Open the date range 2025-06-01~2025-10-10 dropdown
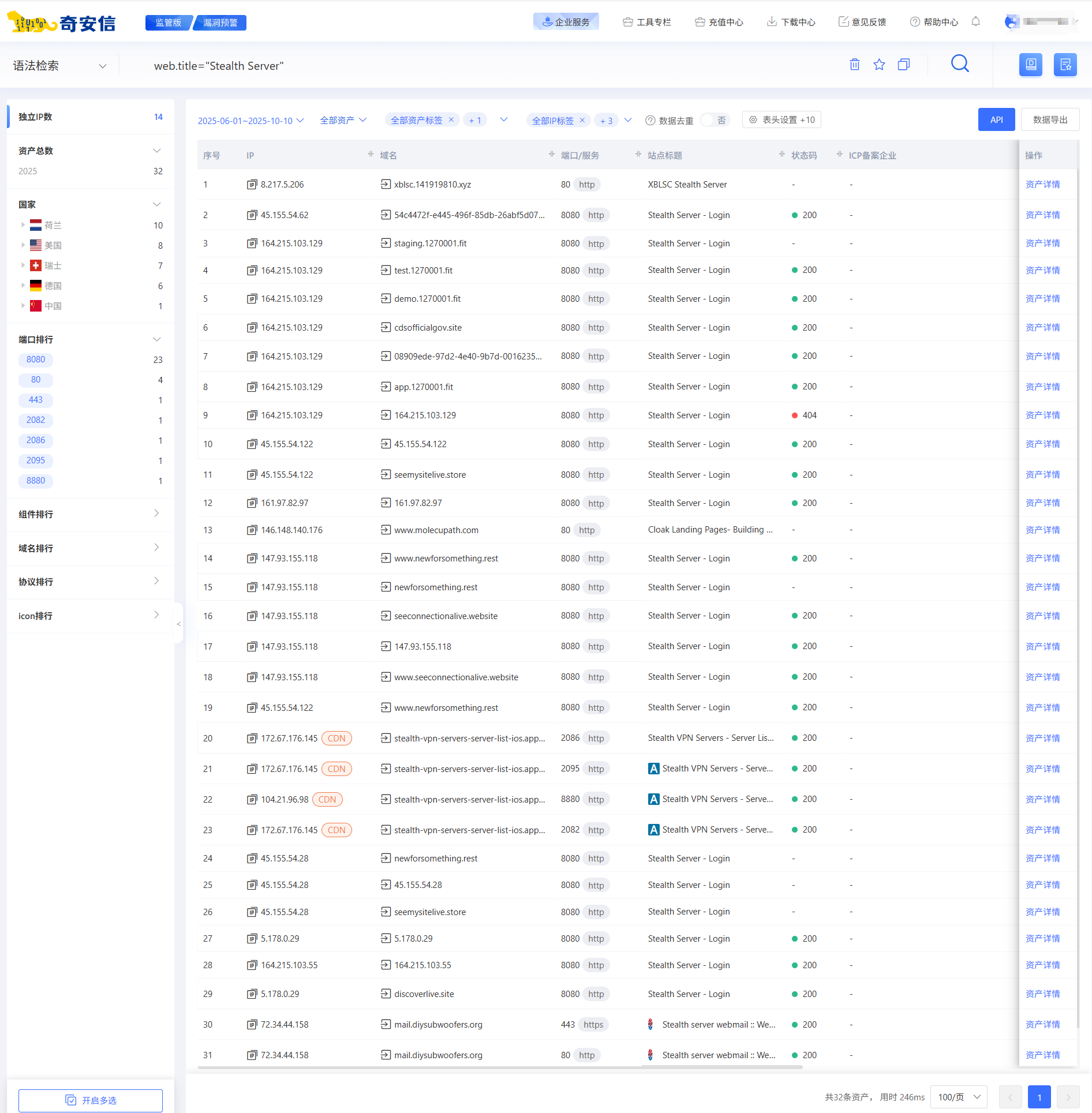This screenshot has height=1113, width=1092. coord(250,121)
